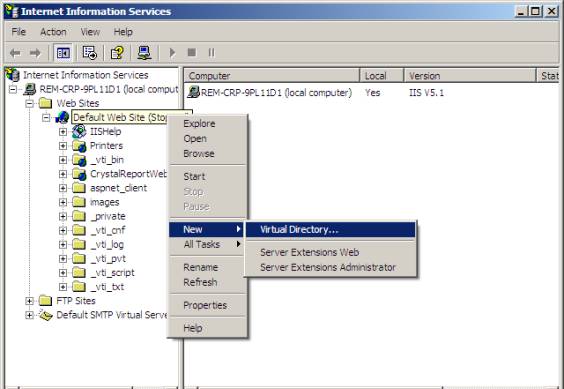Click the Internet Information Services root icon

(x=13, y=74)
